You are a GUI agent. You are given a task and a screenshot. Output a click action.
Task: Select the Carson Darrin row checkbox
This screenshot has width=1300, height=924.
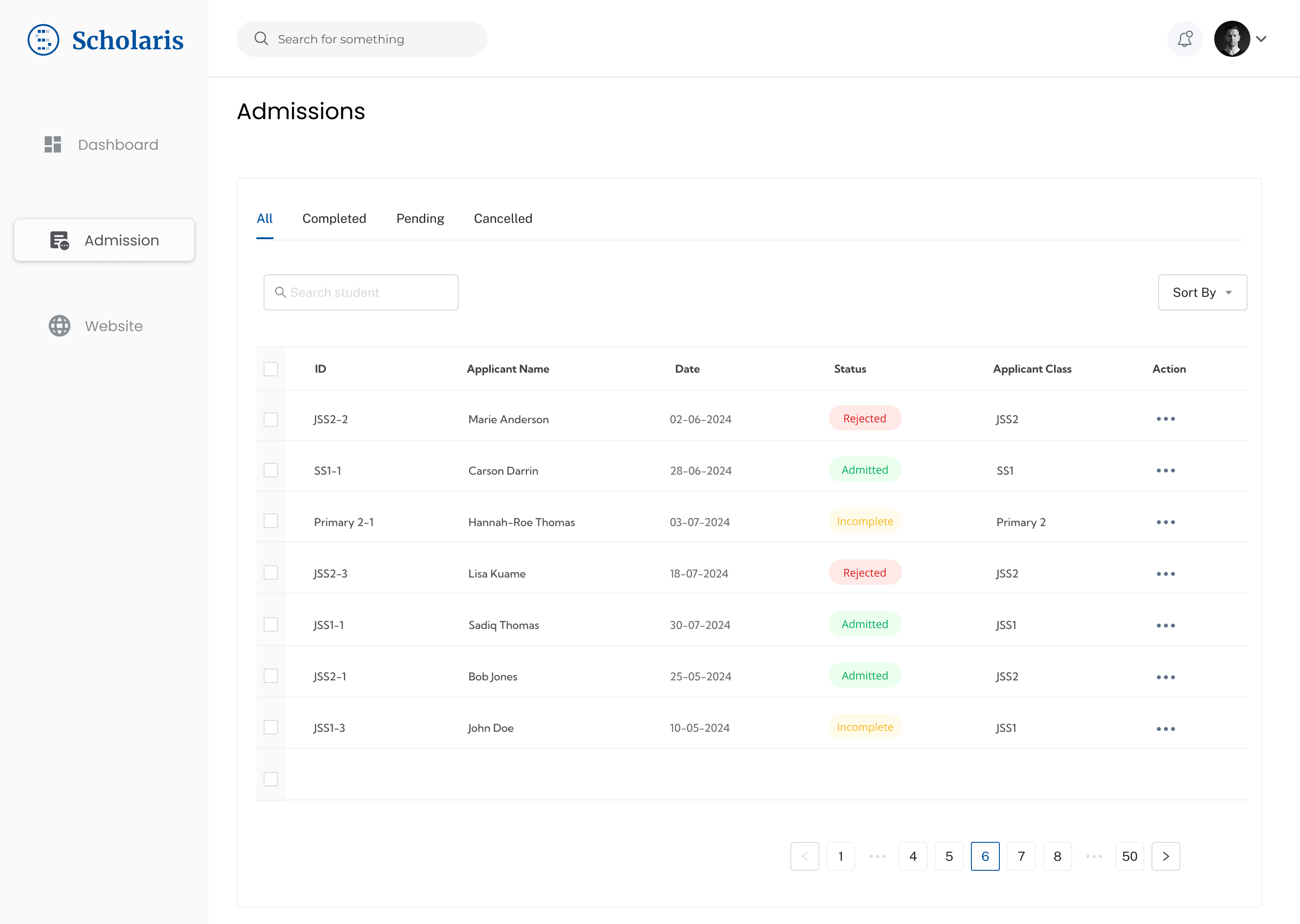(x=271, y=471)
